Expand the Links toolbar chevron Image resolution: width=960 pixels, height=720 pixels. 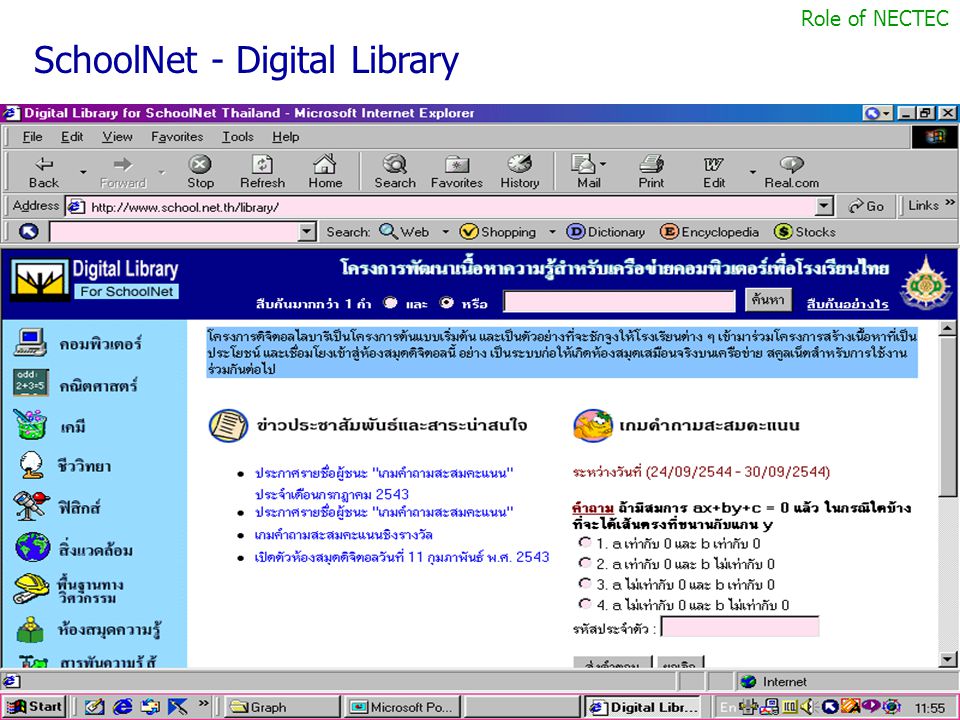coord(950,203)
